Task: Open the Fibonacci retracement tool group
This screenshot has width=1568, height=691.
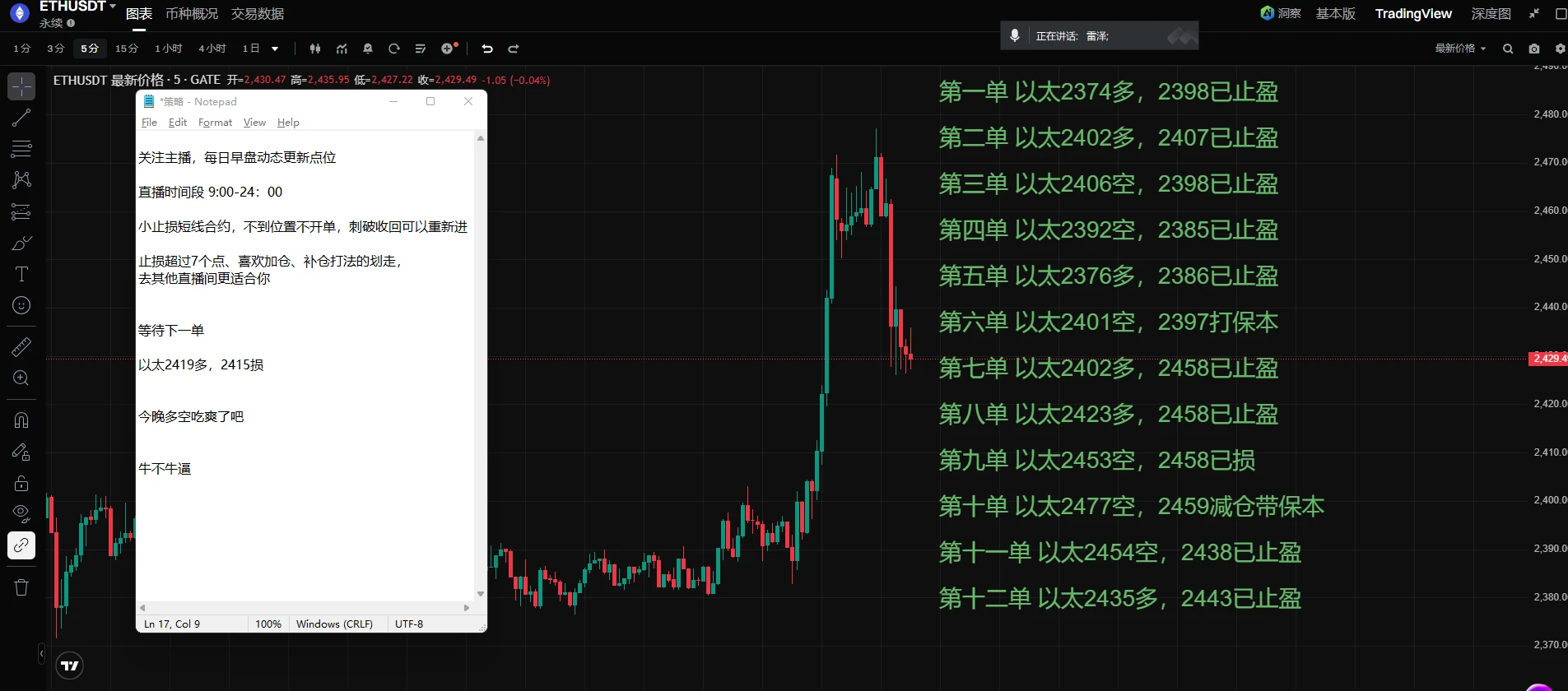Action: (21, 149)
